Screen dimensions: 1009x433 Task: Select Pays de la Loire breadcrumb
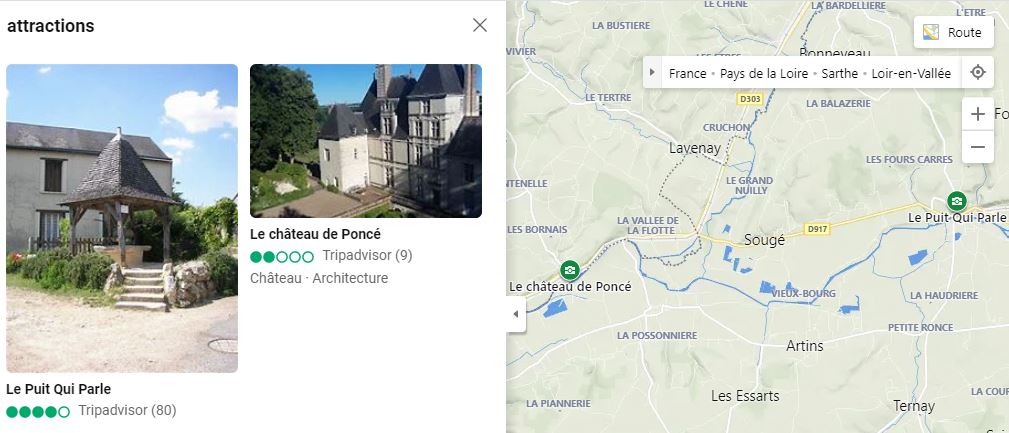764,73
